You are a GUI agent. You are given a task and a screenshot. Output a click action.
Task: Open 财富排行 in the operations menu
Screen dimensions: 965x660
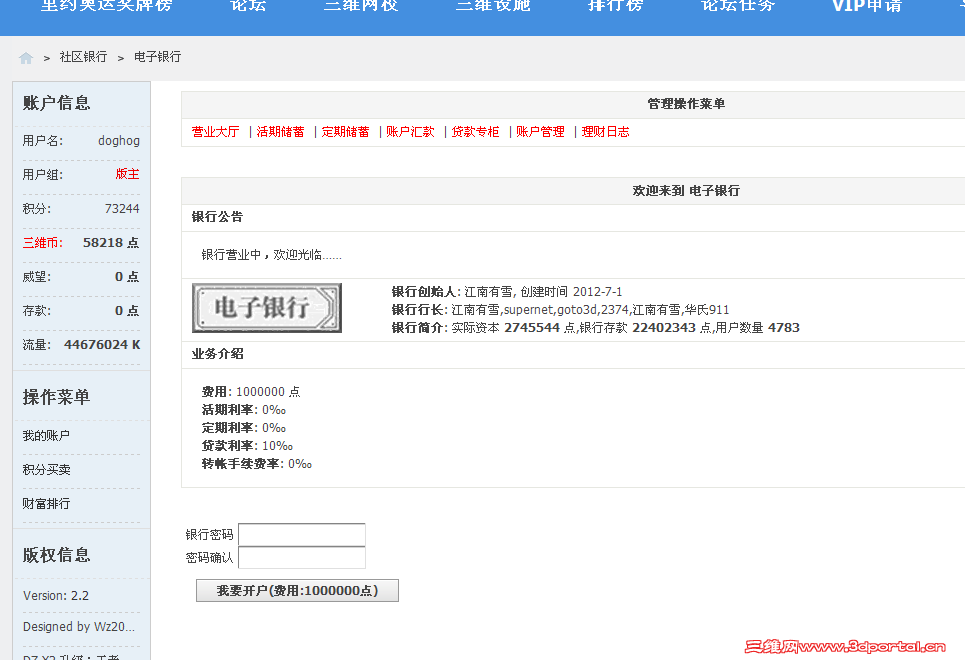[46, 504]
